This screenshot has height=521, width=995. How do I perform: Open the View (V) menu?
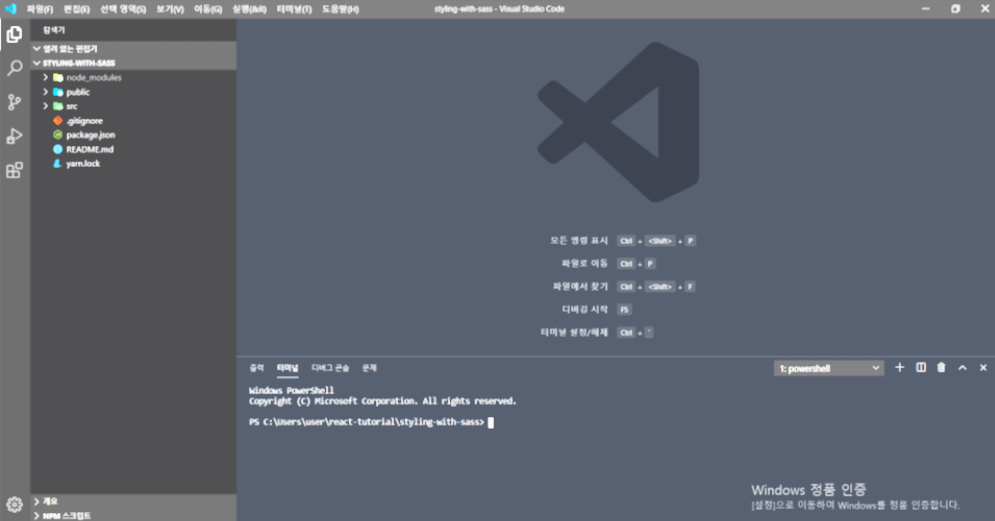click(169, 9)
